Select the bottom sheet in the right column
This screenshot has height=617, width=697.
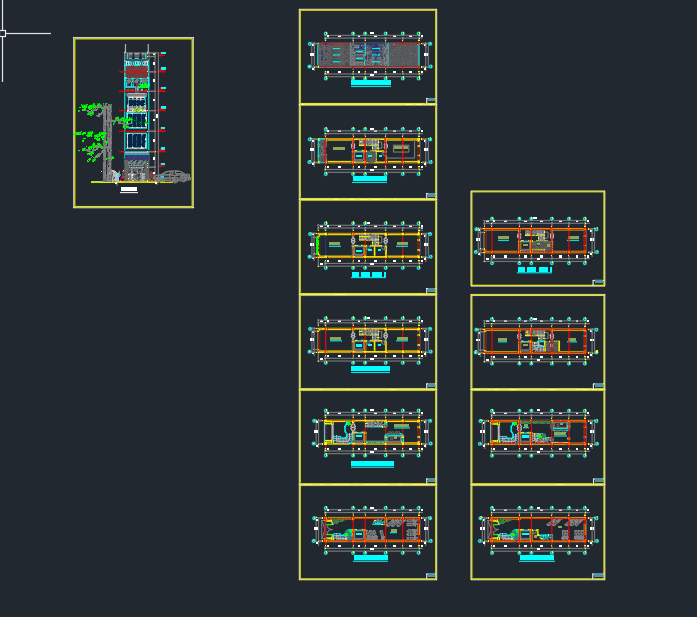coord(538,532)
